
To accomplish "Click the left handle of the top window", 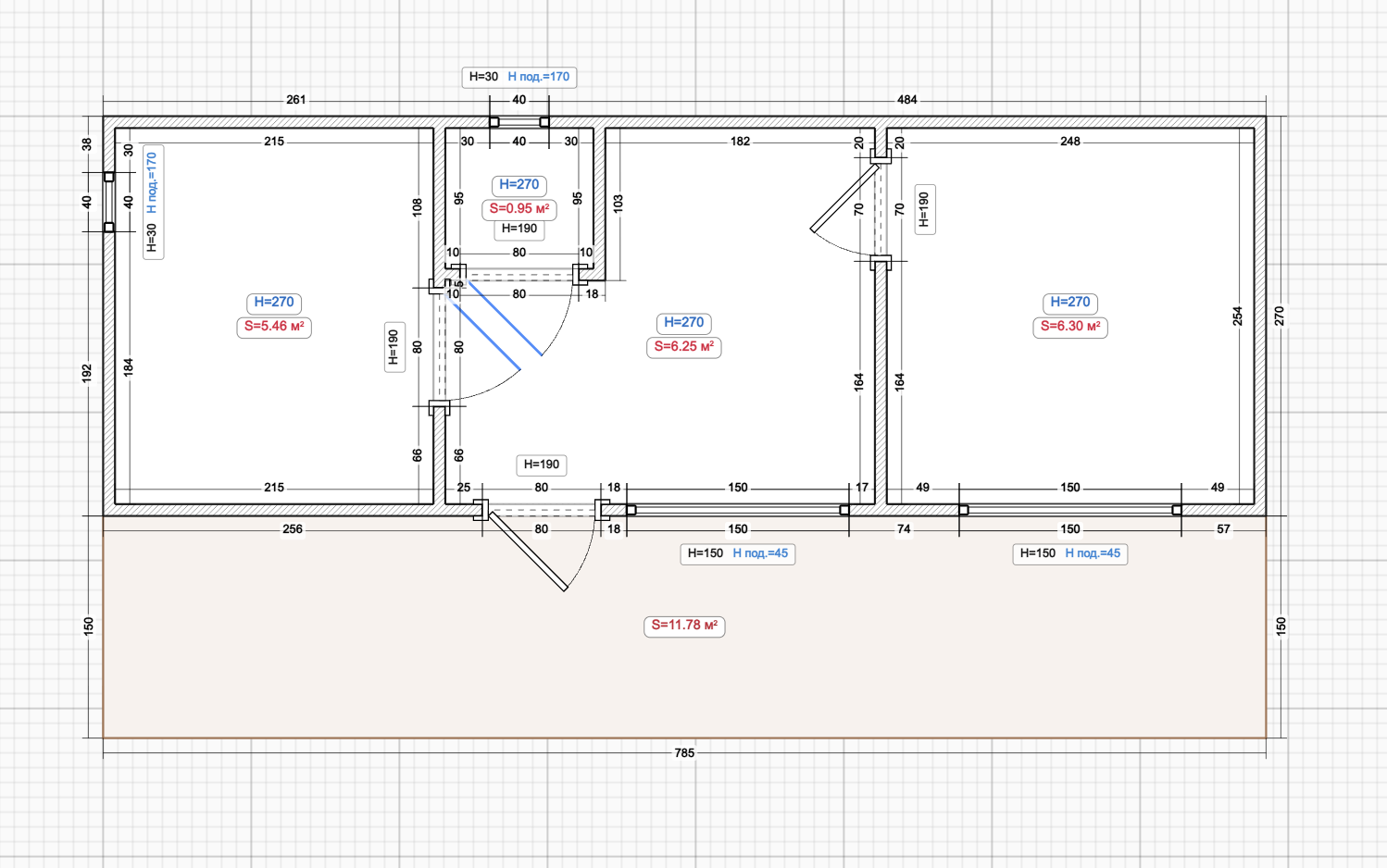I will 494,122.
